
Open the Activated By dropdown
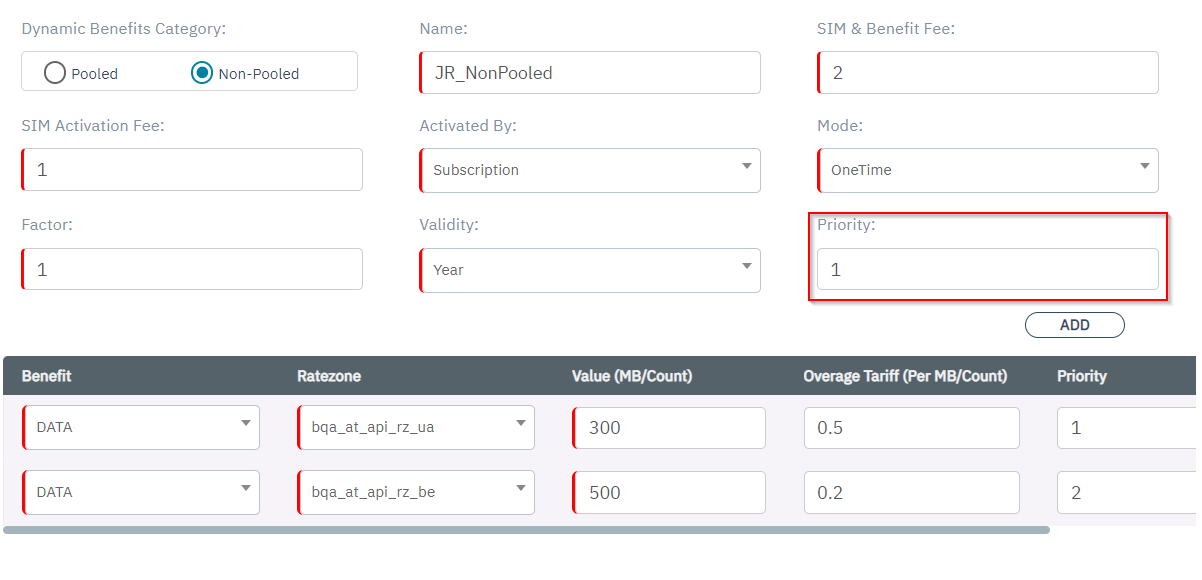click(x=590, y=170)
